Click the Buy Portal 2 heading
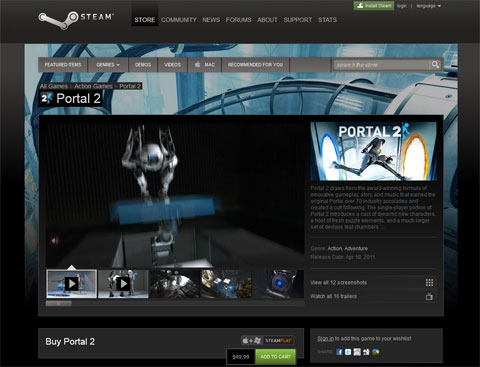The height and width of the screenshot is (367, 480). [70, 342]
